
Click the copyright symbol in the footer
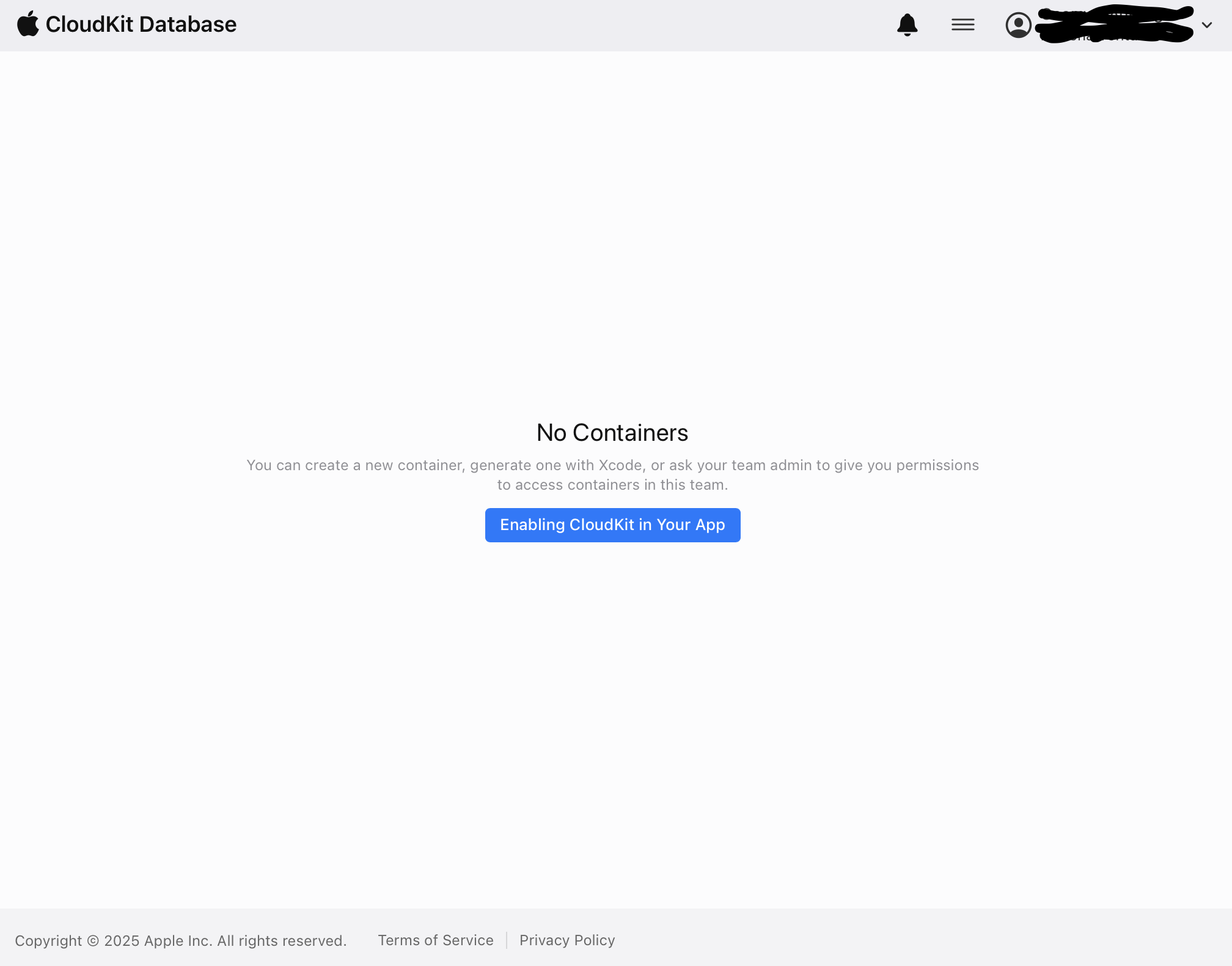coord(93,940)
